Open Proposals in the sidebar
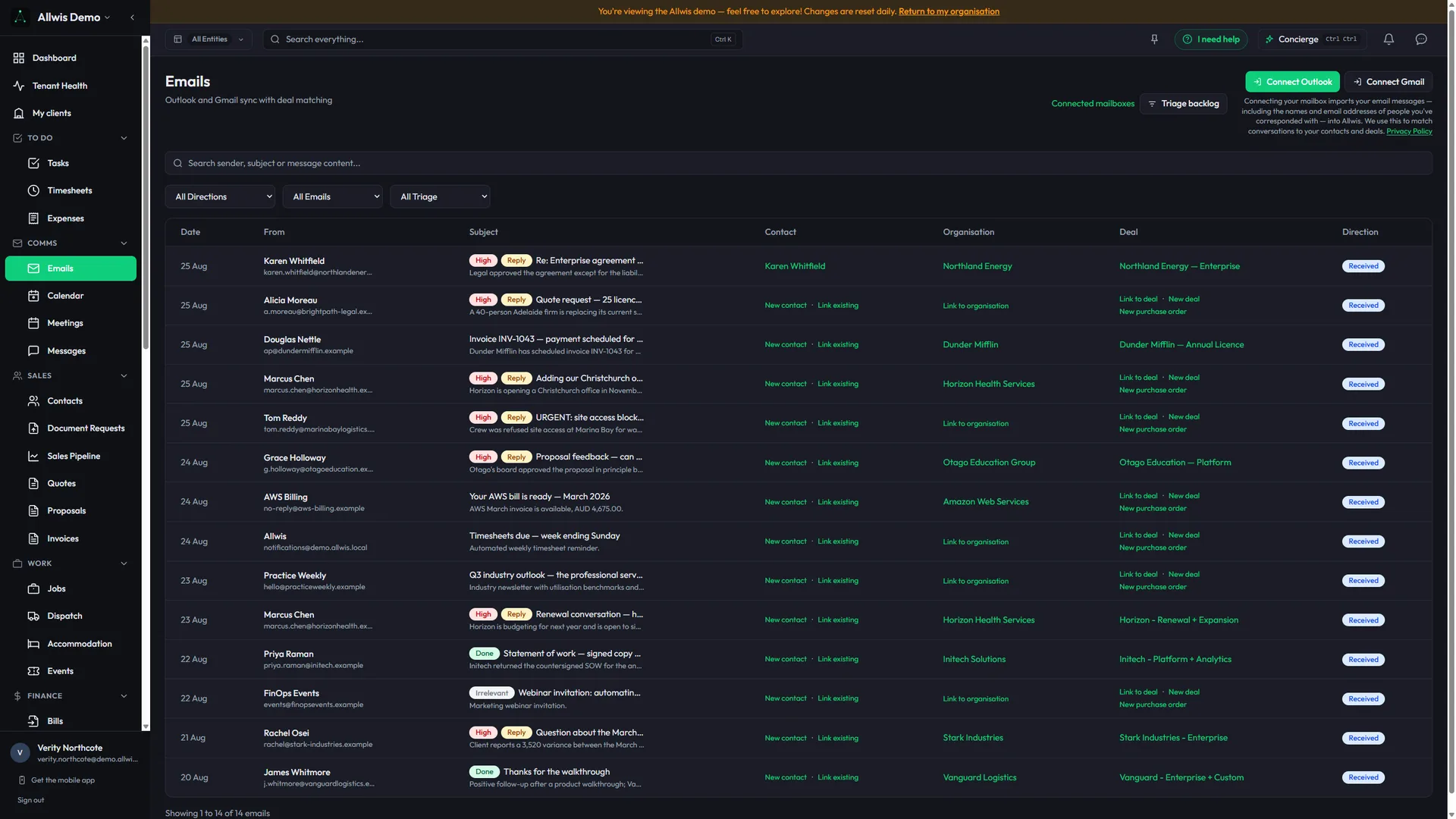Screen dimensions: 1456x819 (x=71, y=511)
